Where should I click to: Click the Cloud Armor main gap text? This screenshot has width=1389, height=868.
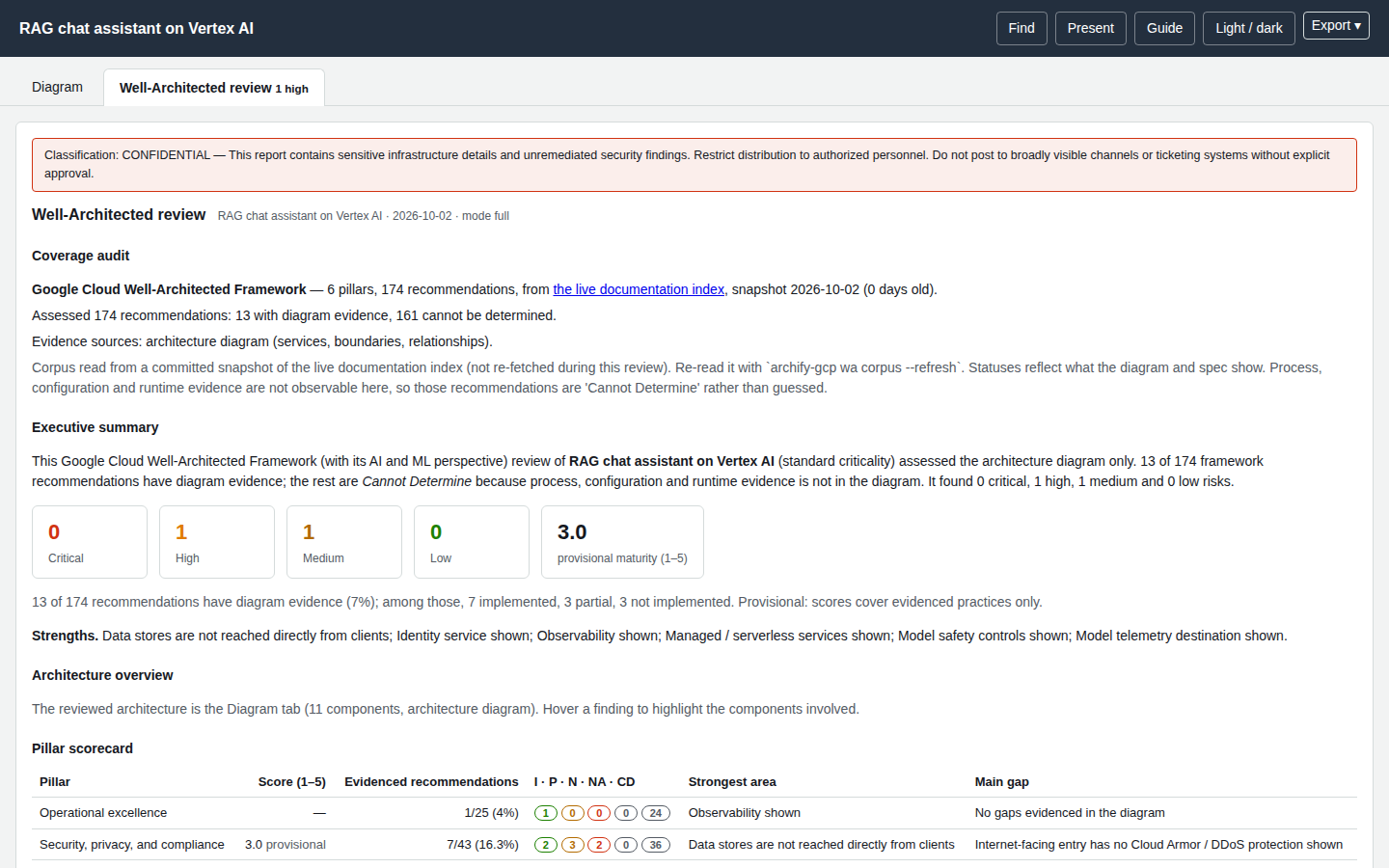click(x=1158, y=845)
